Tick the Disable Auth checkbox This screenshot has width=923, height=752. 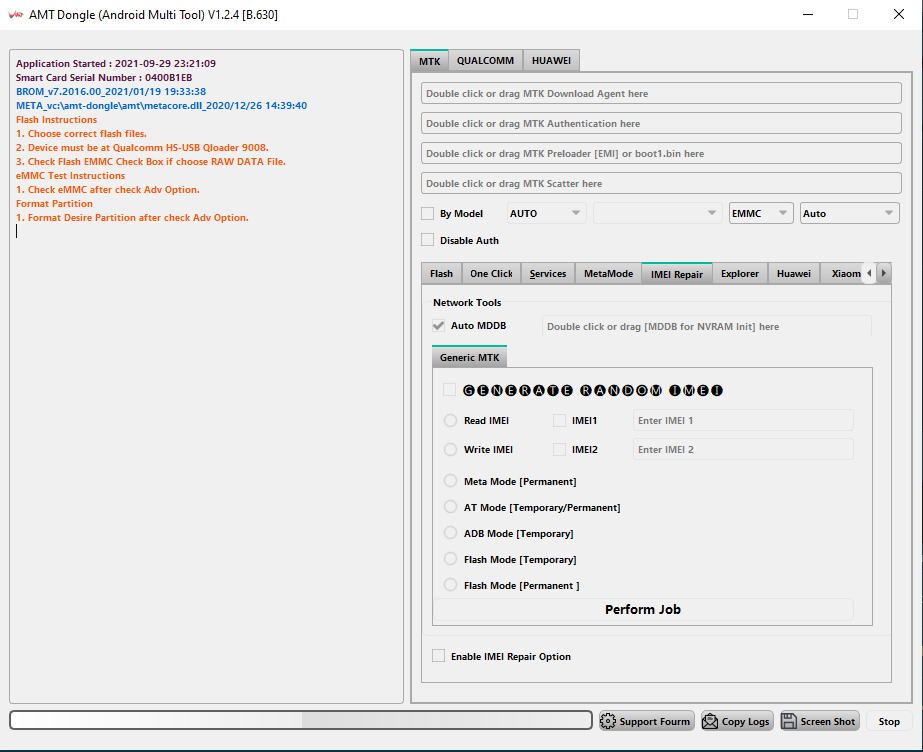pyautogui.click(x=428, y=240)
